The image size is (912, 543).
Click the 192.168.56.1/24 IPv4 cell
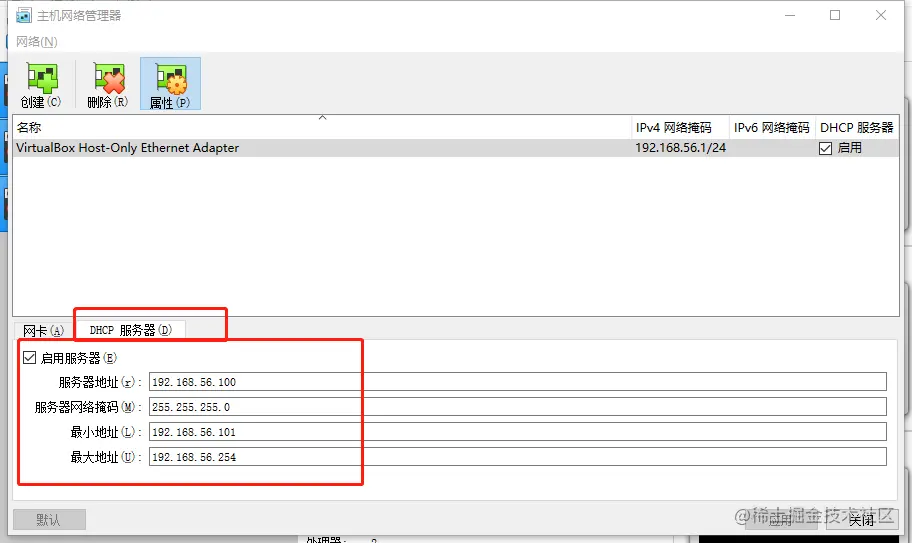point(681,148)
